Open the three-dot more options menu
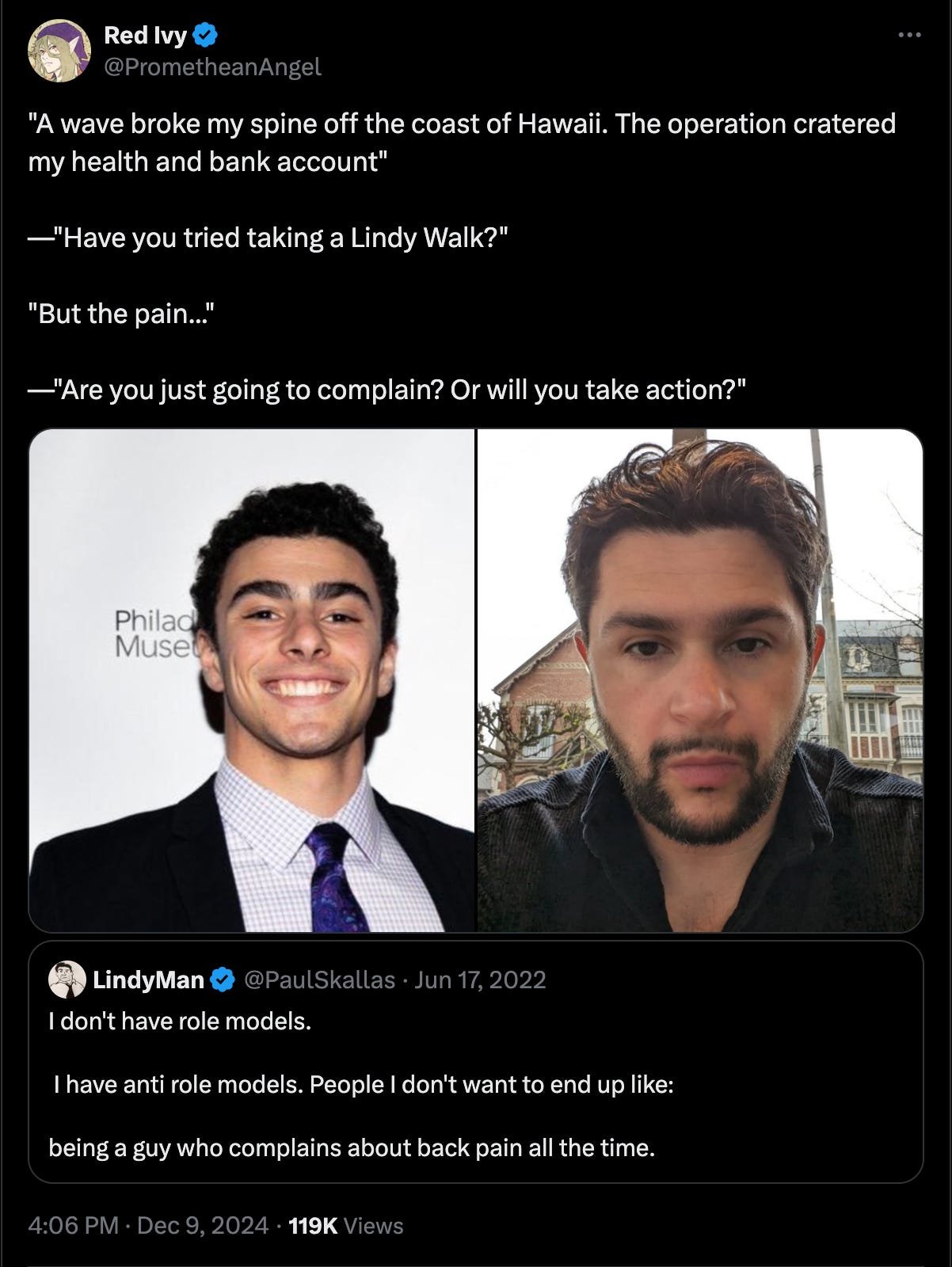This screenshot has height=1267, width=952. point(909,35)
